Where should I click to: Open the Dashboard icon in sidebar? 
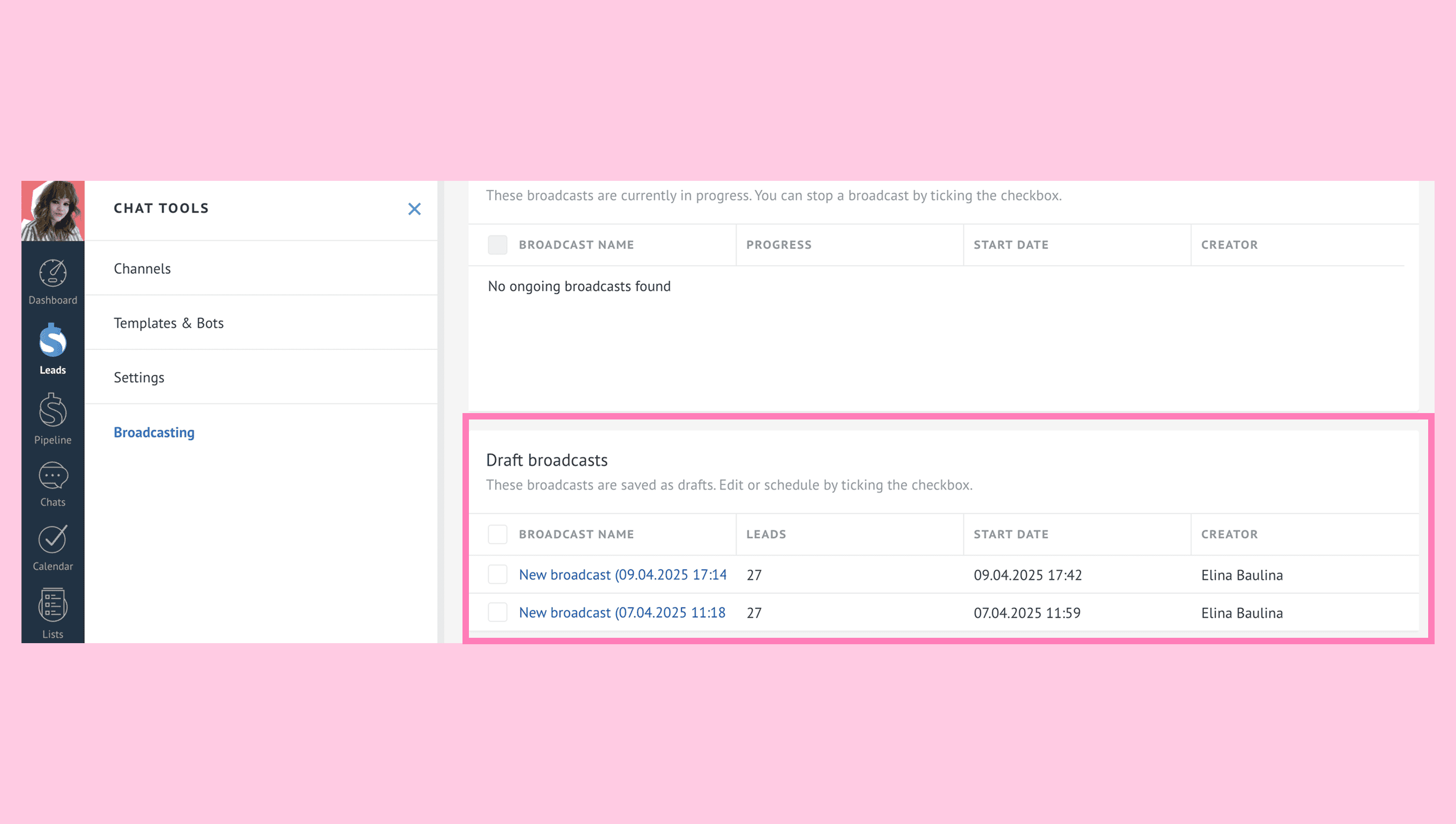click(52, 273)
